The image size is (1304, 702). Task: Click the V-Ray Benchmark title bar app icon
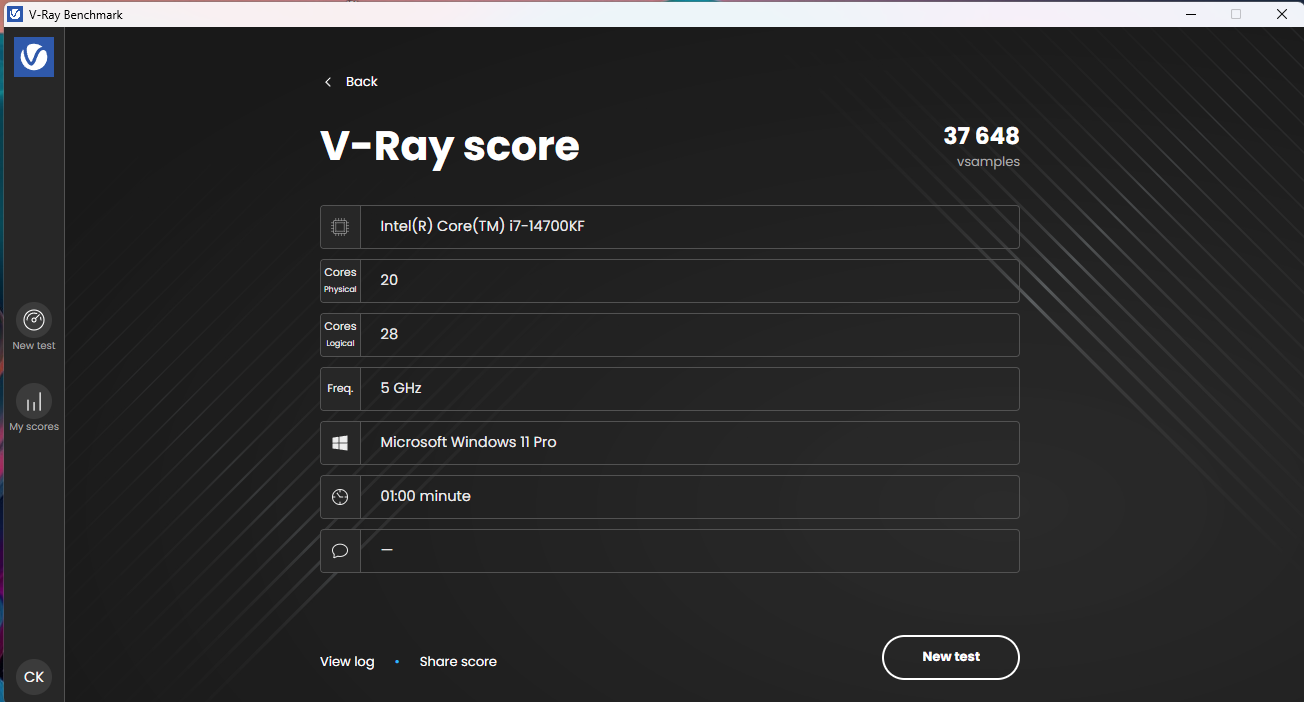click(15, 14)
